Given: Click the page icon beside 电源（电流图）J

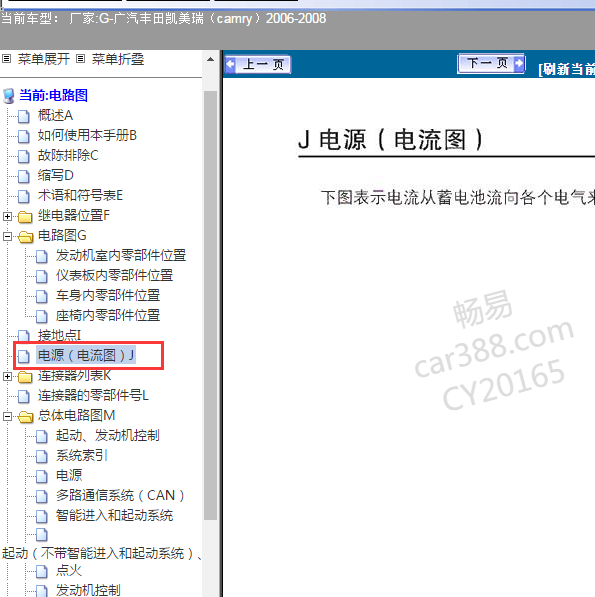Looking at the screenshot, I should [24, 356].
